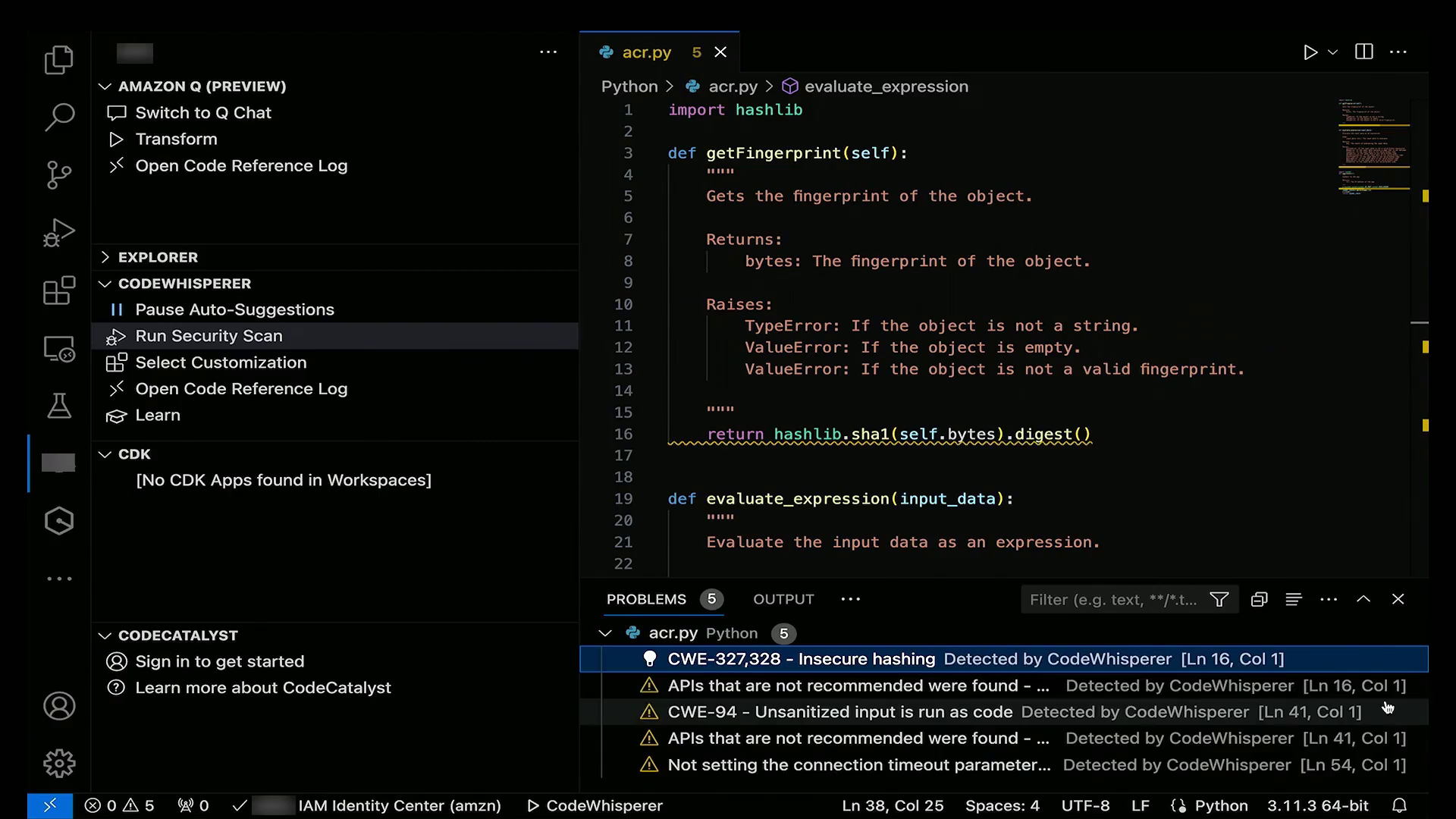This screenshot has height=819, width=1456.
Task: Open the Source Control view icon
Action: click(58, 175)
